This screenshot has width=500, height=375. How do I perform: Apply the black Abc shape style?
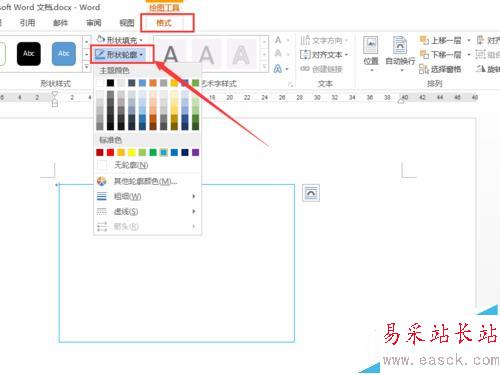coord(29,54)
